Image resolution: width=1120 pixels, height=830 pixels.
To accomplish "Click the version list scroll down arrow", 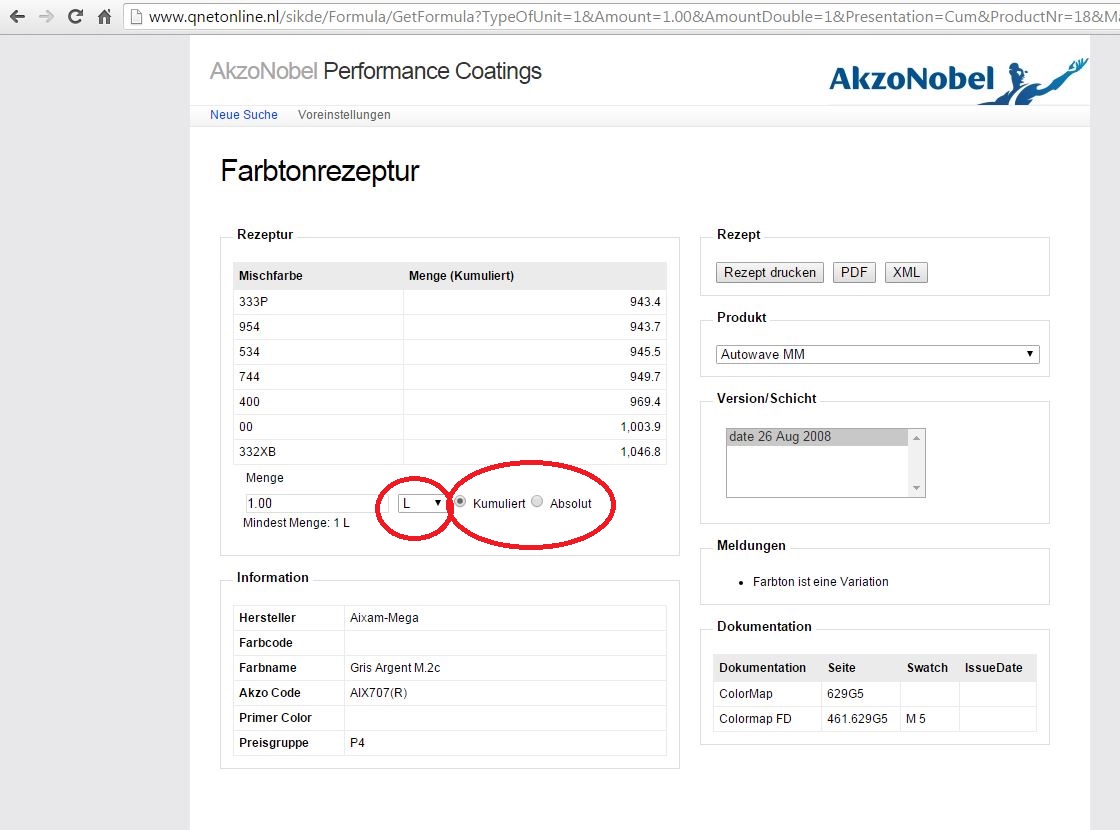I will (916, 489).
